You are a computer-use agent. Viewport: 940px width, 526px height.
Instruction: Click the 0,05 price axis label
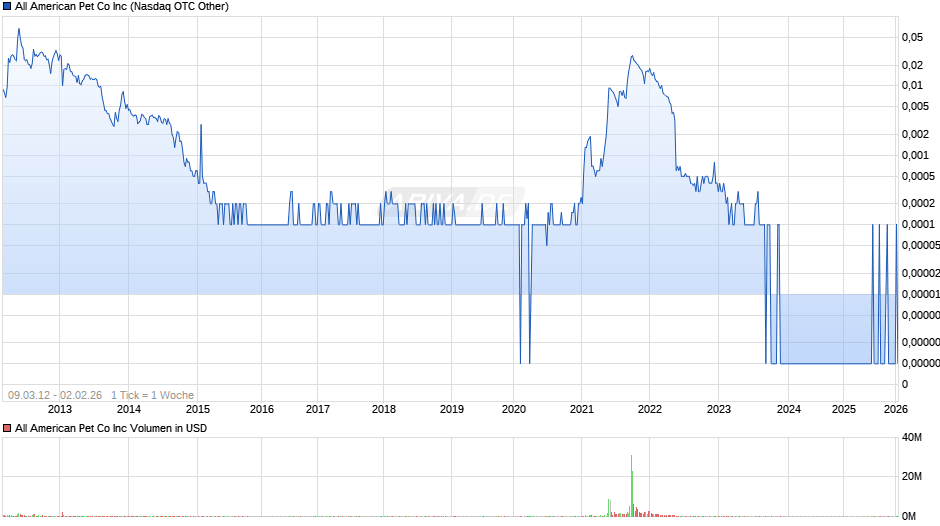tap(912, 37)
